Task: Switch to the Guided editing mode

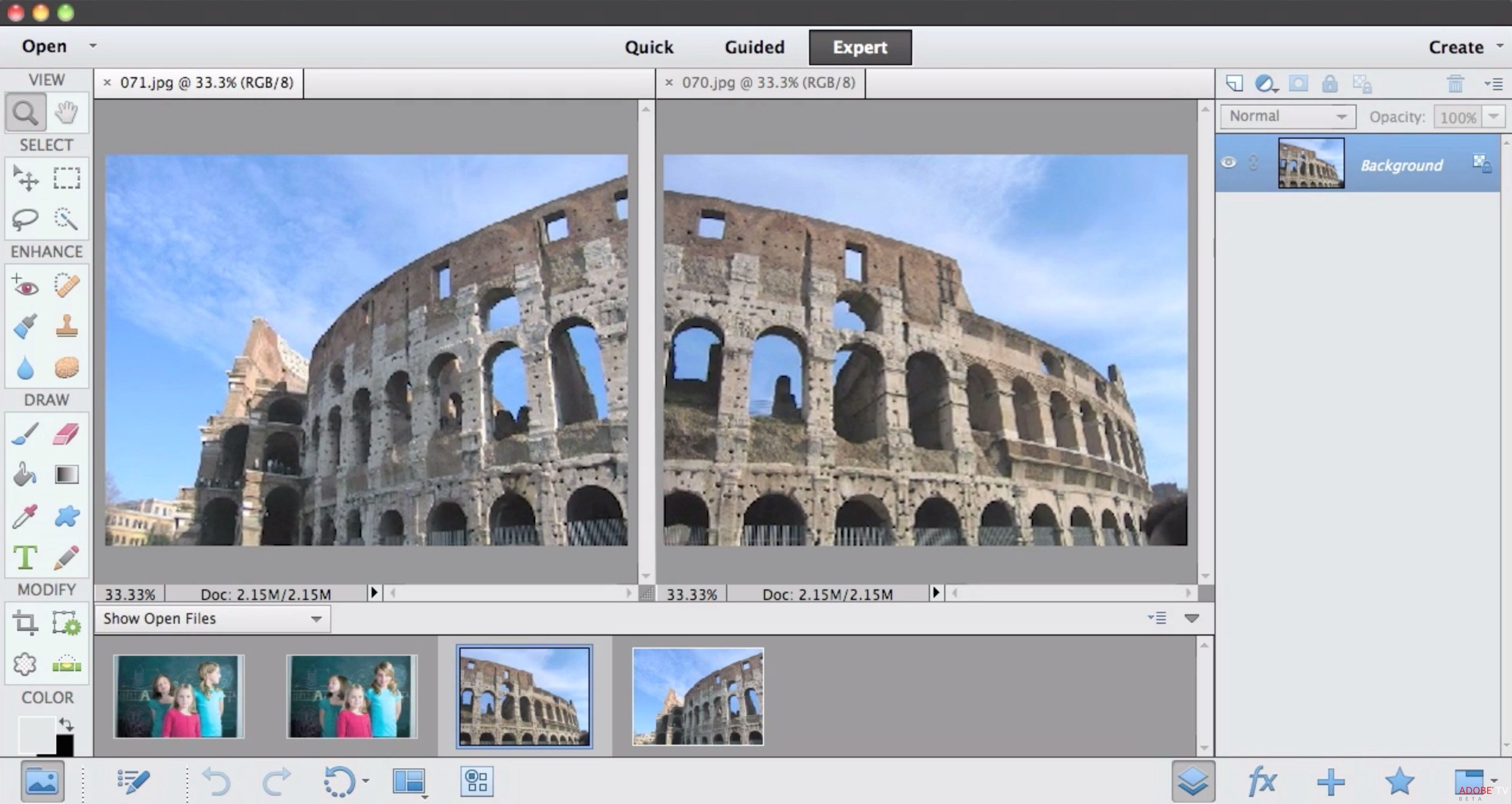Action: [754, 46]
